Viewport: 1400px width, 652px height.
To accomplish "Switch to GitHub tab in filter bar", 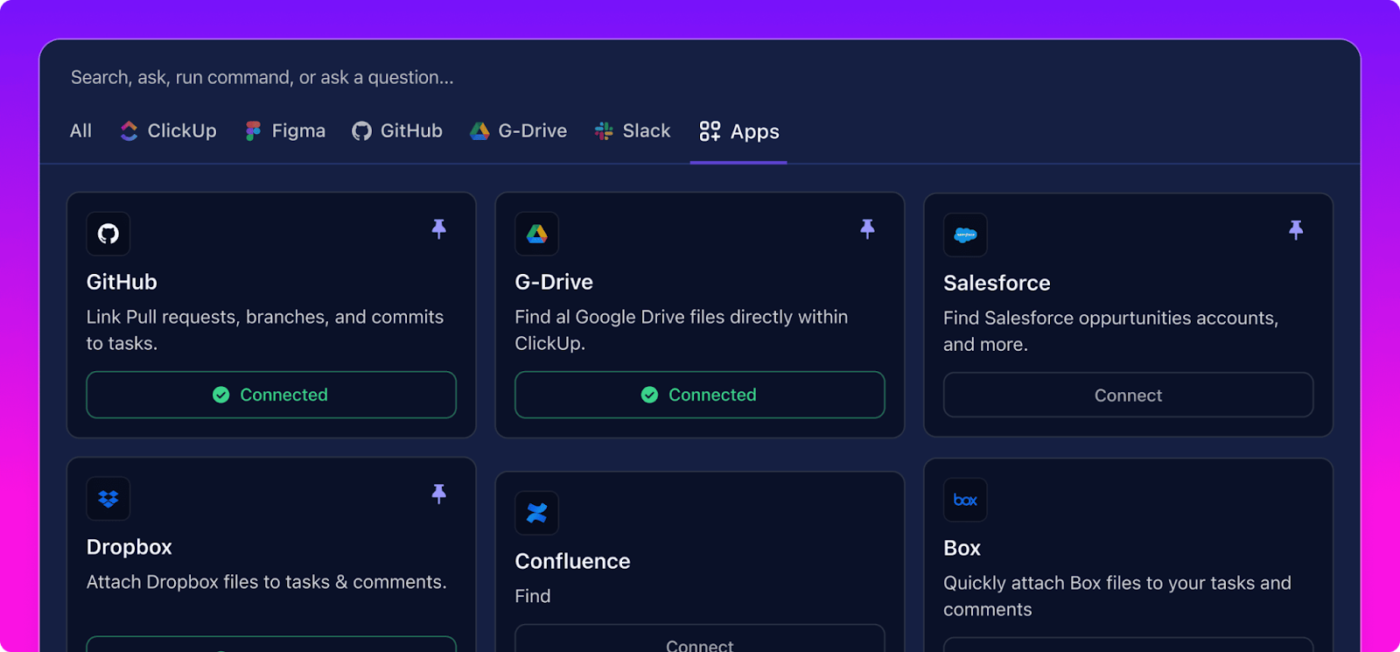I will tap(397, 131).
